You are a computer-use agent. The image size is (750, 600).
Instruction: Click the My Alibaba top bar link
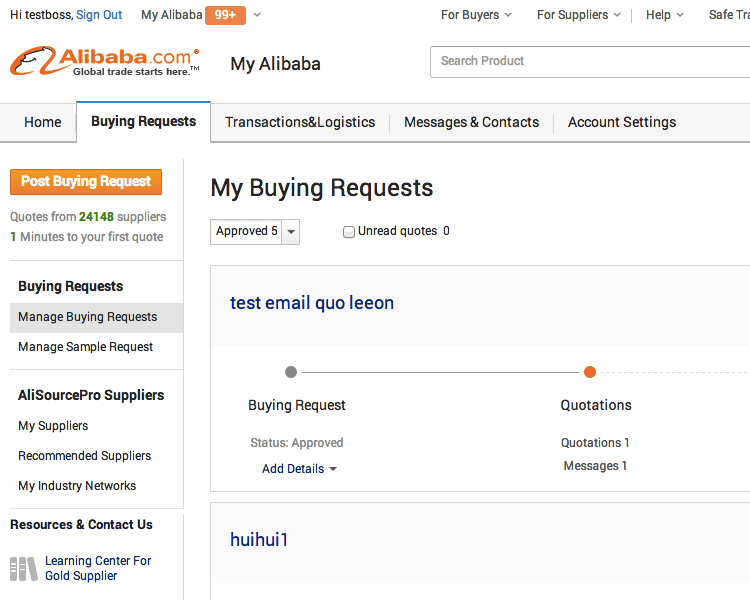coord(172,15)
